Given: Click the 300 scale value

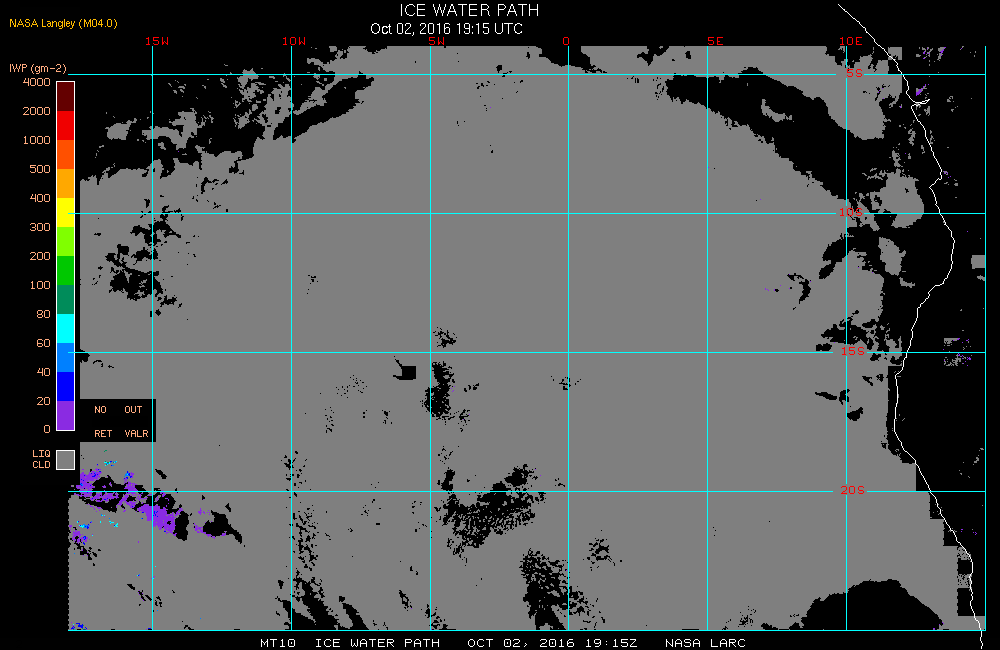Looking at the screenshot, I should click(40, 227).
